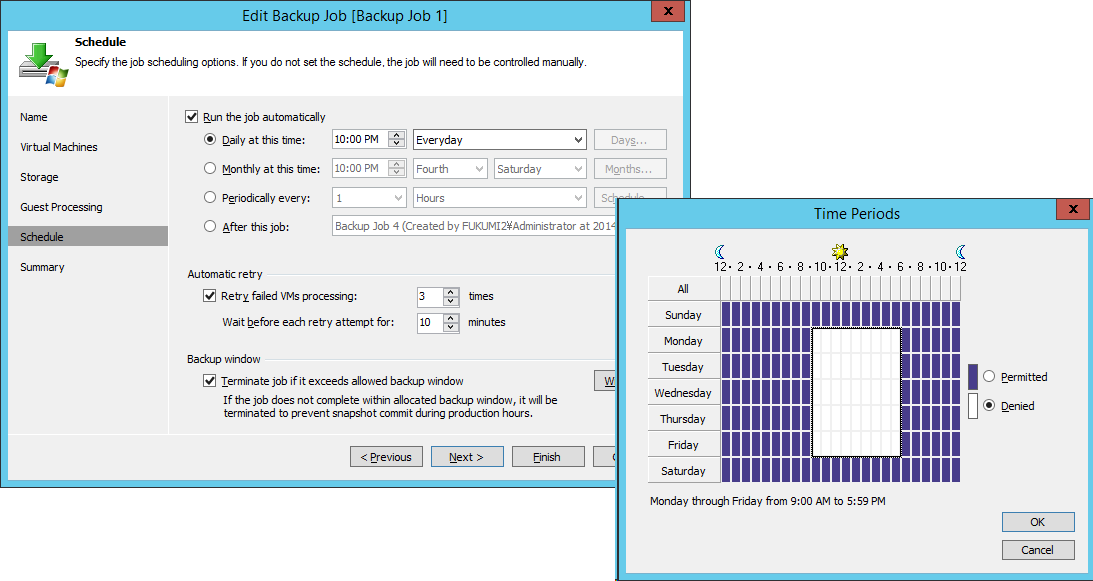Click the purple Permitted color swatch
1093x581 pixels.
coord(973,377)
